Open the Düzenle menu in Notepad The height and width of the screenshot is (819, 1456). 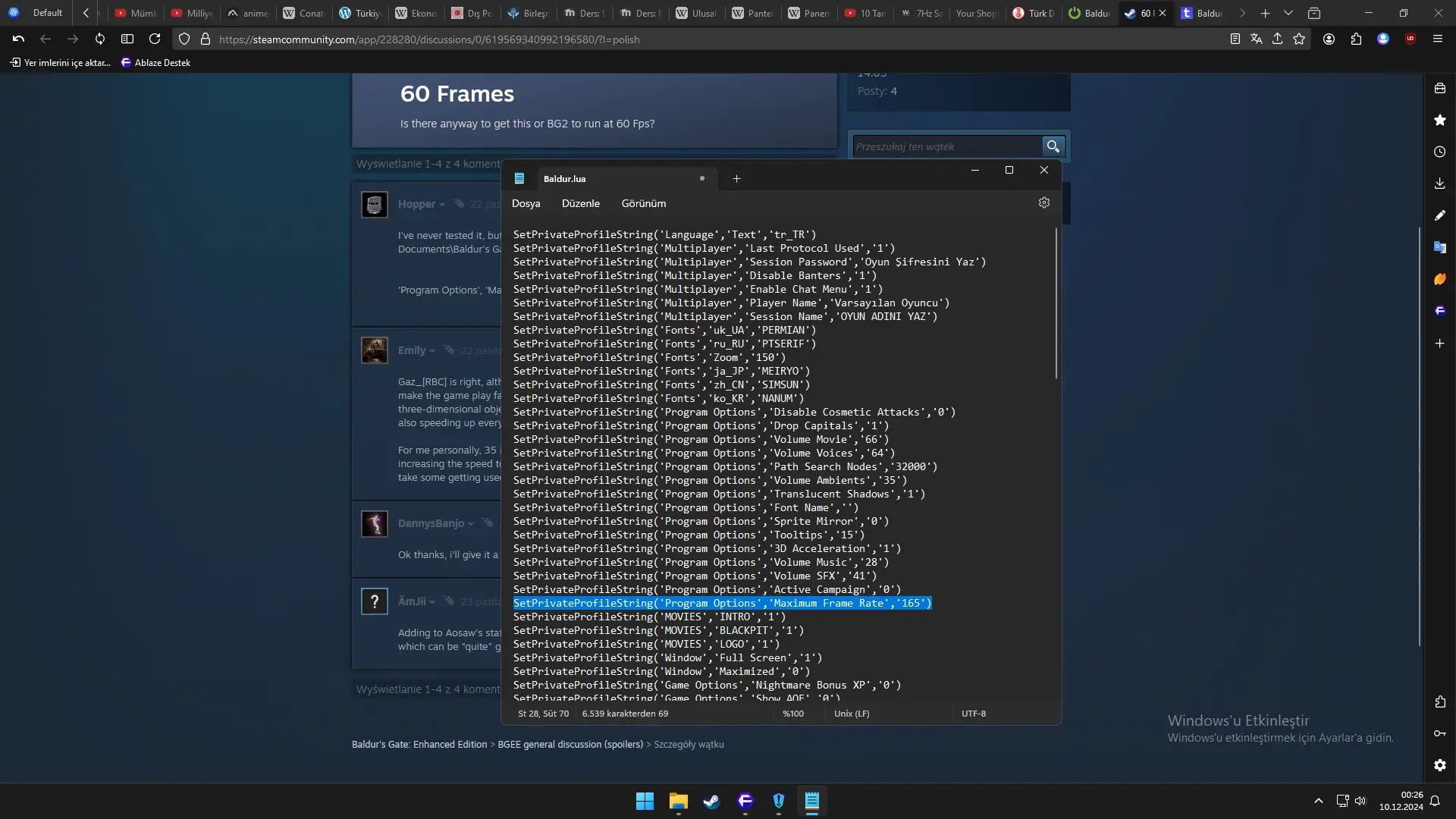coord(581,203)
